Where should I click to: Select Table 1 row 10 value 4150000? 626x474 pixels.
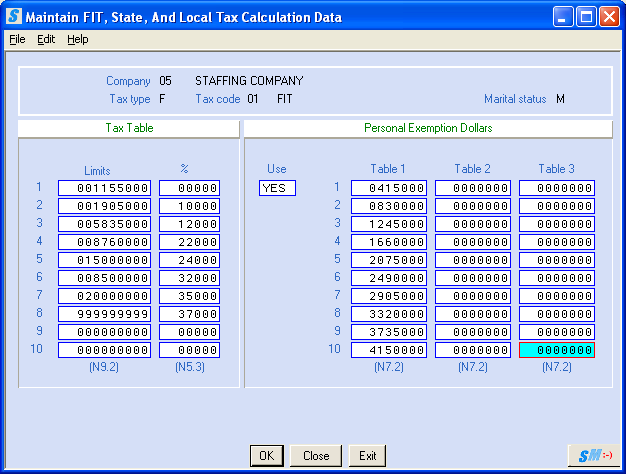(x=389, y=350)
